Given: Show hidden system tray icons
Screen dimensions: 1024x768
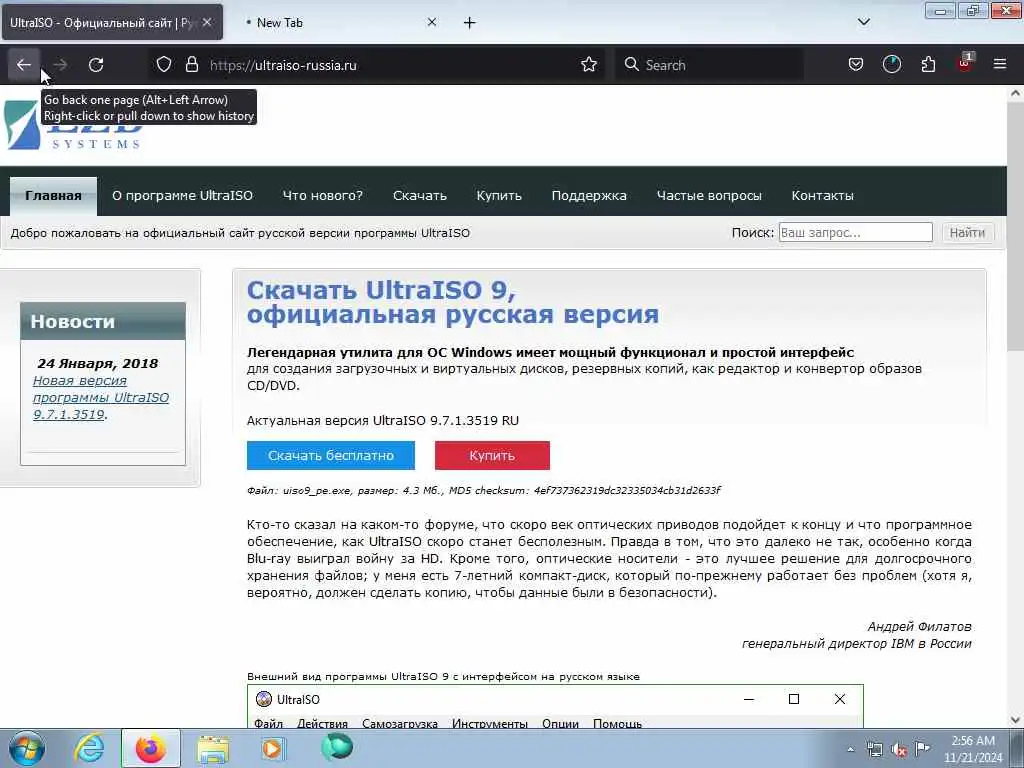Looking at the screenshot, I should pyautogui.click(x=850, y=749).
